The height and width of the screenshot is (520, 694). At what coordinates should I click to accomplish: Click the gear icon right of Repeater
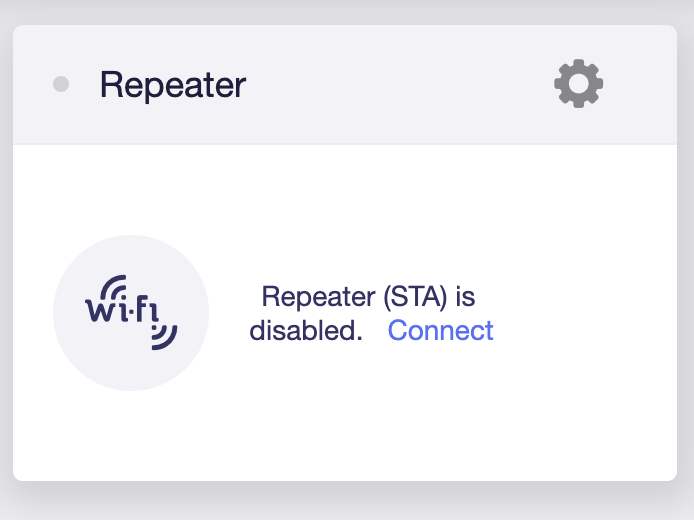tap(578, 84)
